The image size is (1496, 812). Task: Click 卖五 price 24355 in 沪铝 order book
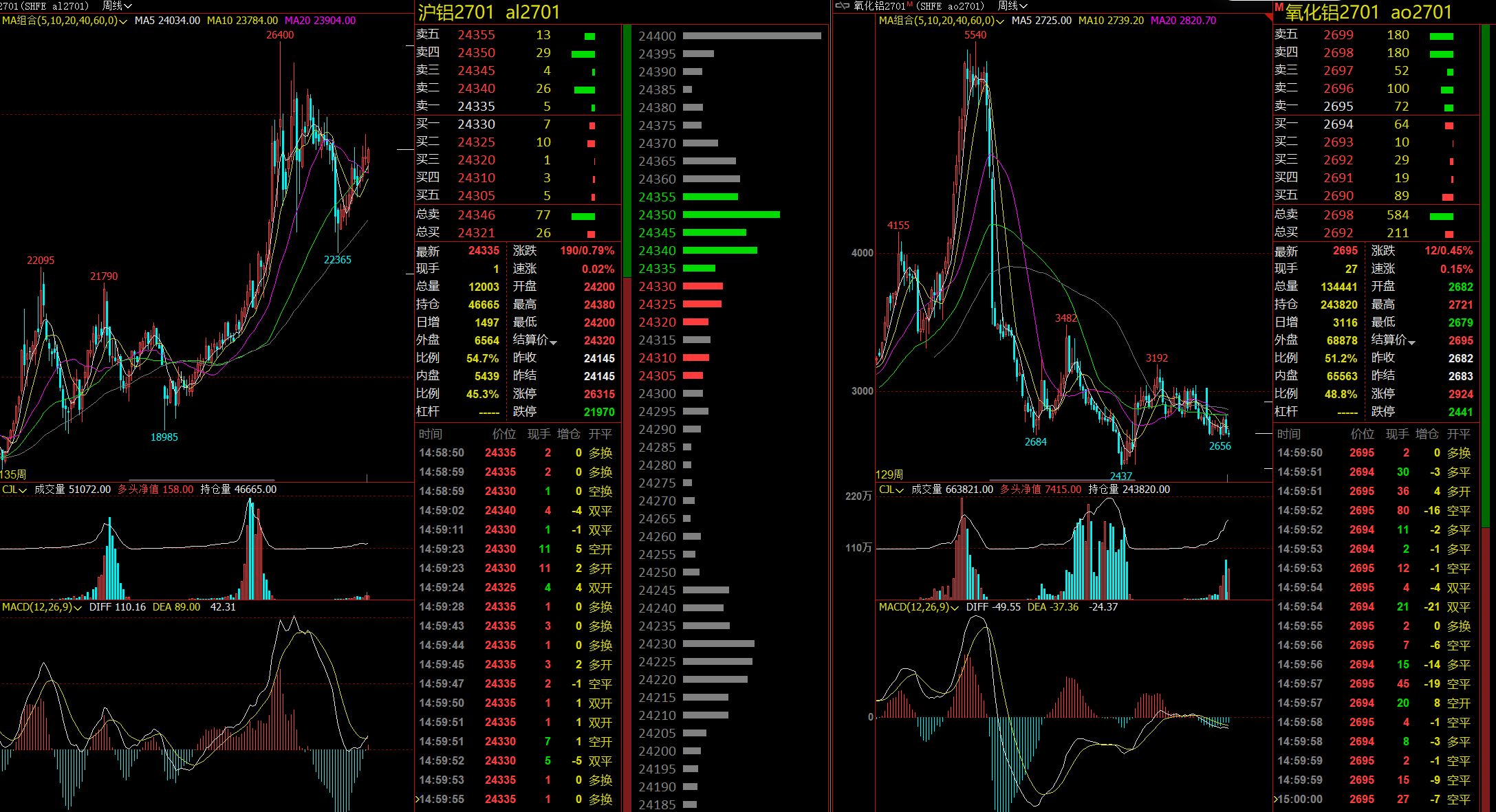click(477, 35)
